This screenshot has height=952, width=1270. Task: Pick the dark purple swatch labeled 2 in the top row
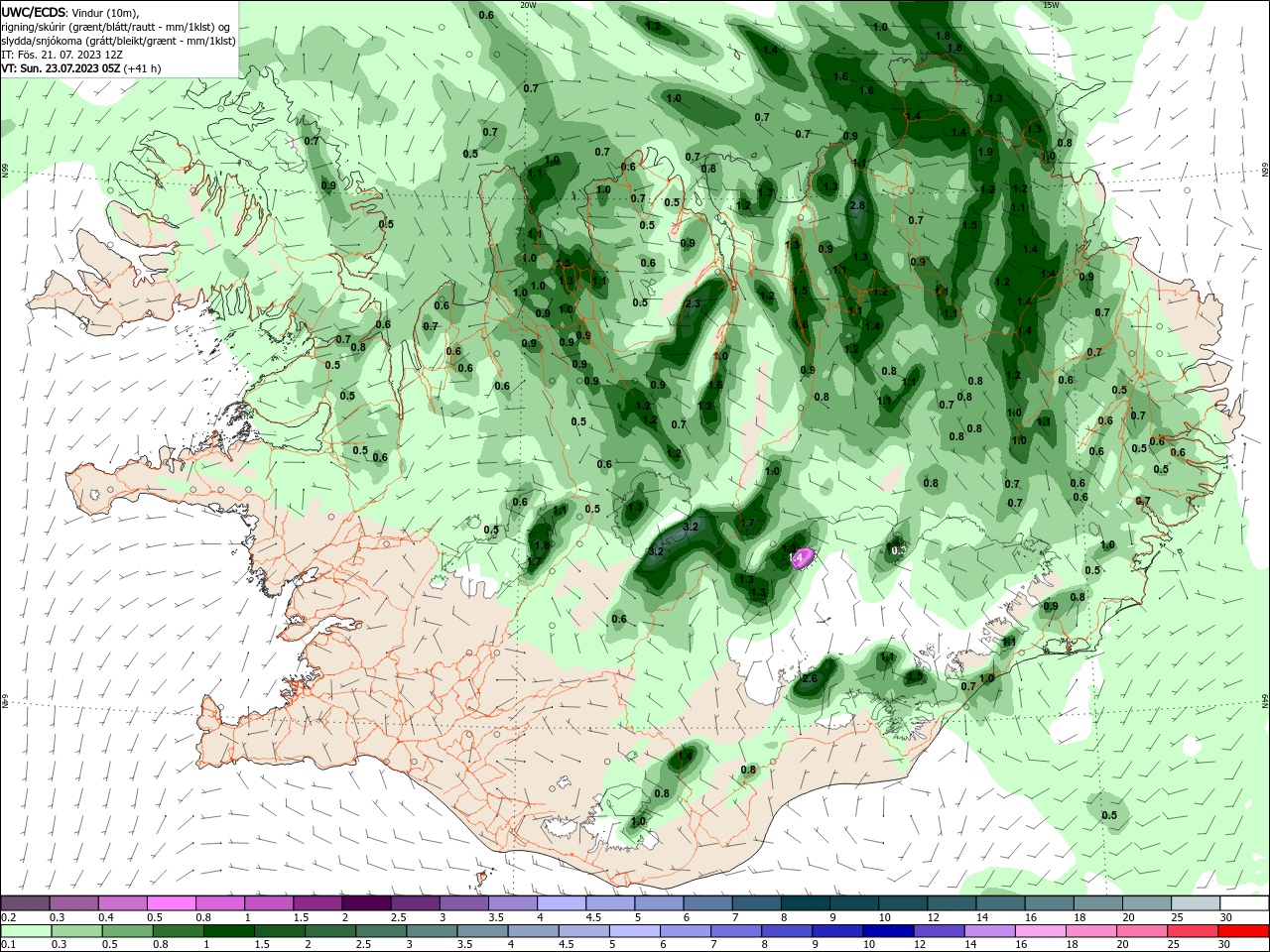pyautogui.click(x=366, y=903)
